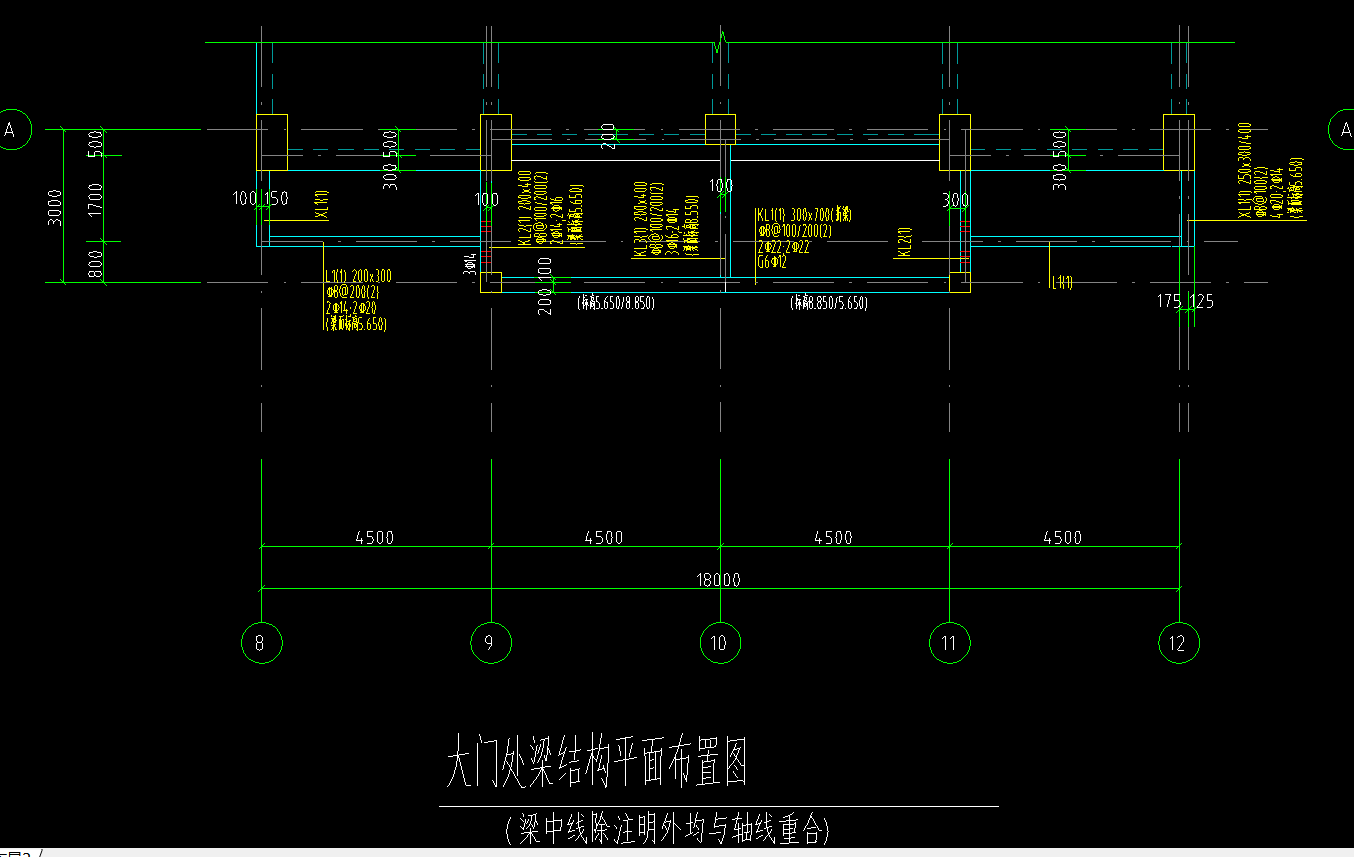Screen dimensions: 1354x857
Task: Select the Φ8@200(2) line under L1(1)
Action: pyautogui.click(x=351, y=292)
